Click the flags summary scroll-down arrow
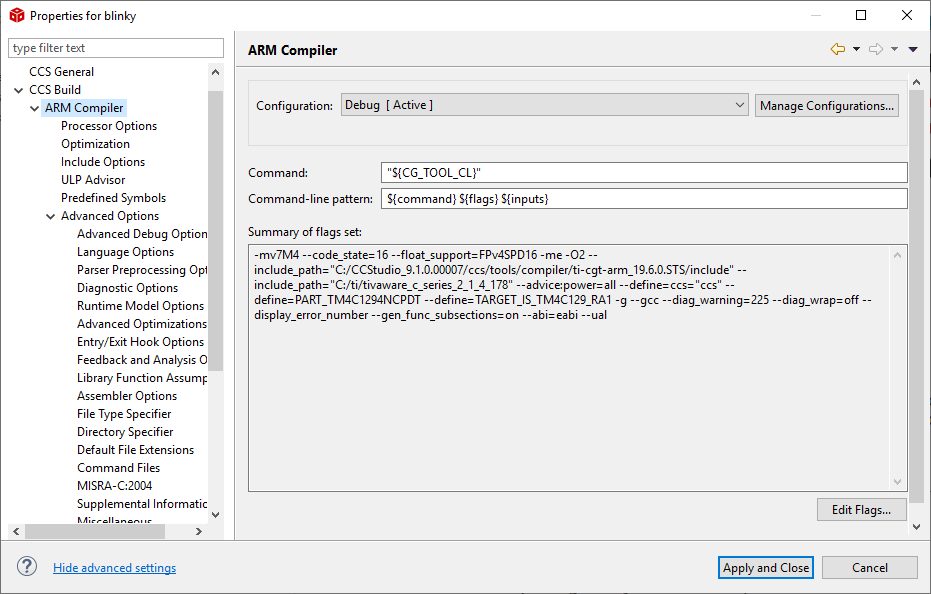The width and height of the screenshot is (931, 594). click(x=897, y=482)
